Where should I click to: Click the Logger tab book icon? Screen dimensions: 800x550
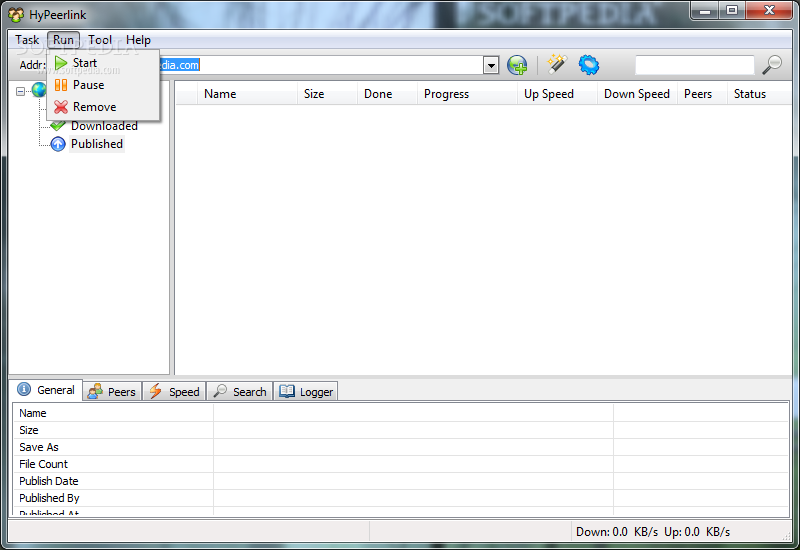287,391
